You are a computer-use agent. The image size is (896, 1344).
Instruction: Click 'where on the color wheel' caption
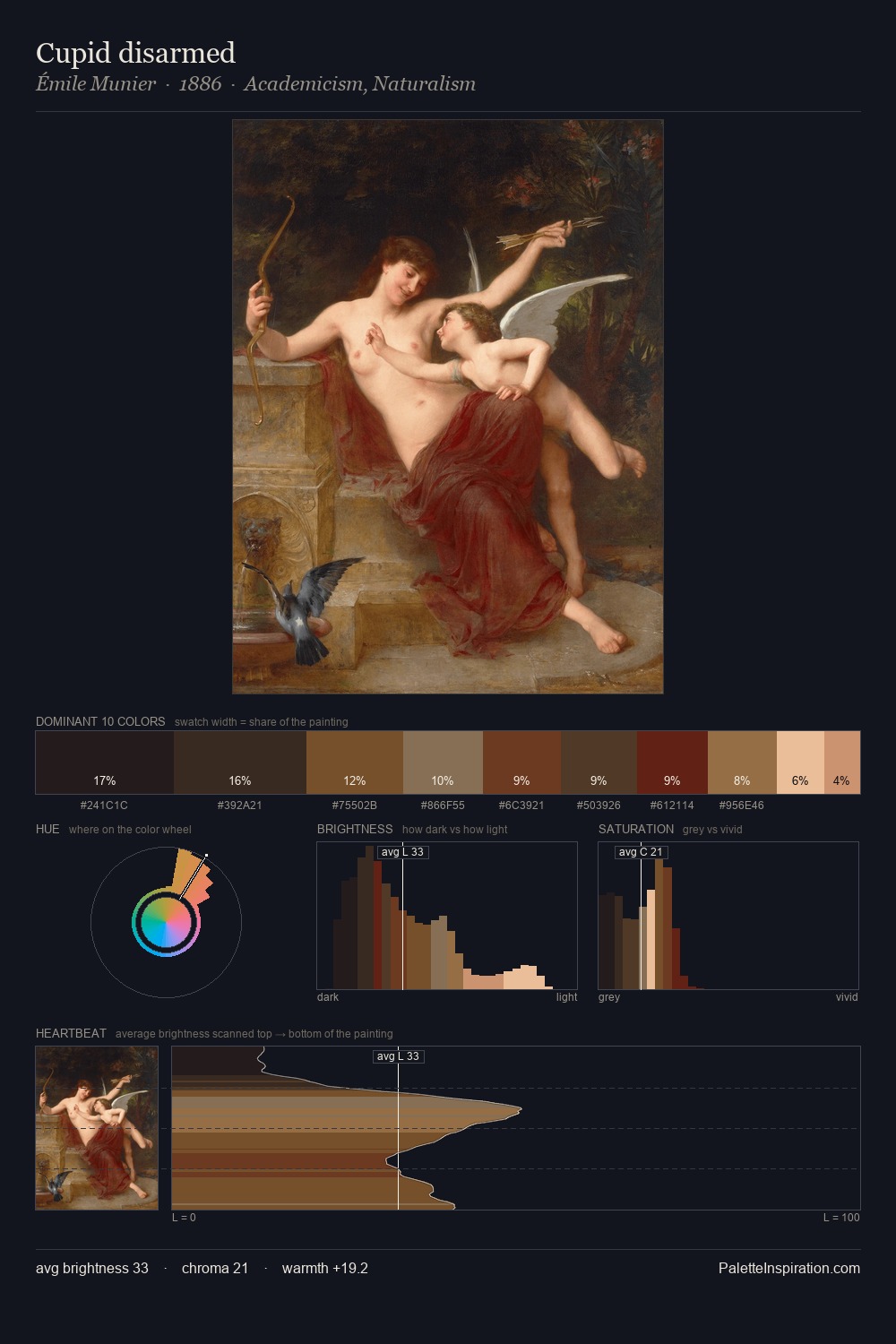pos(130,830)
